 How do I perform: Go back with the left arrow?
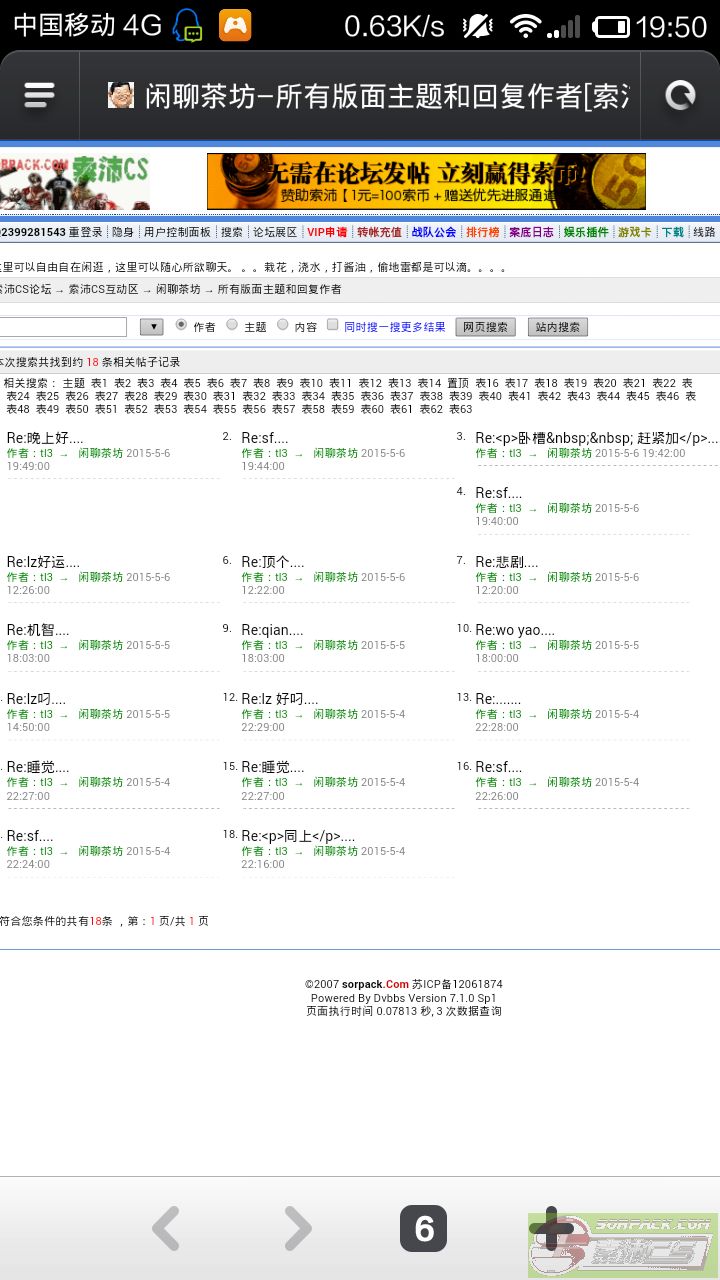(166, 1229)
